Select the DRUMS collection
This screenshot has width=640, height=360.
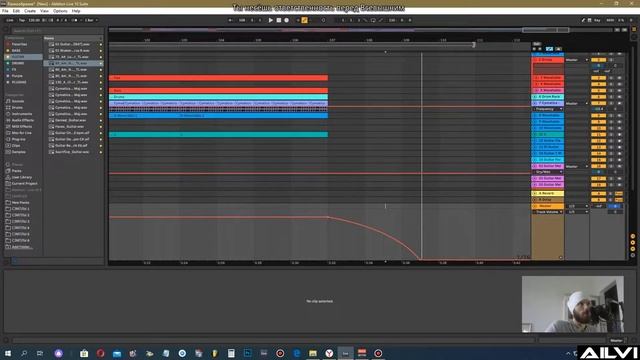tap(18, 63)
